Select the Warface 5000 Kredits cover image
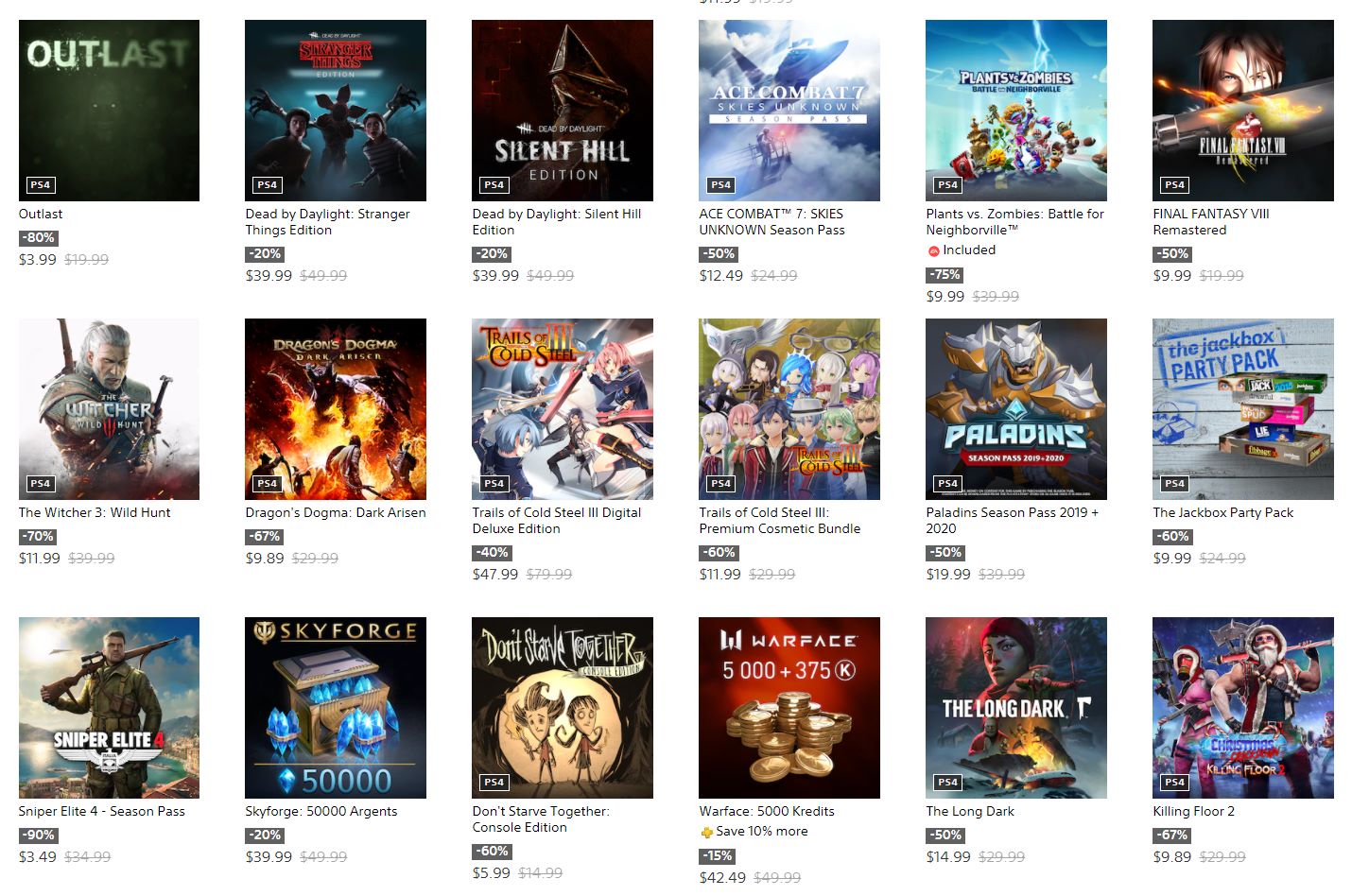Screen dimensions: 1352x896 click(789, 708)
